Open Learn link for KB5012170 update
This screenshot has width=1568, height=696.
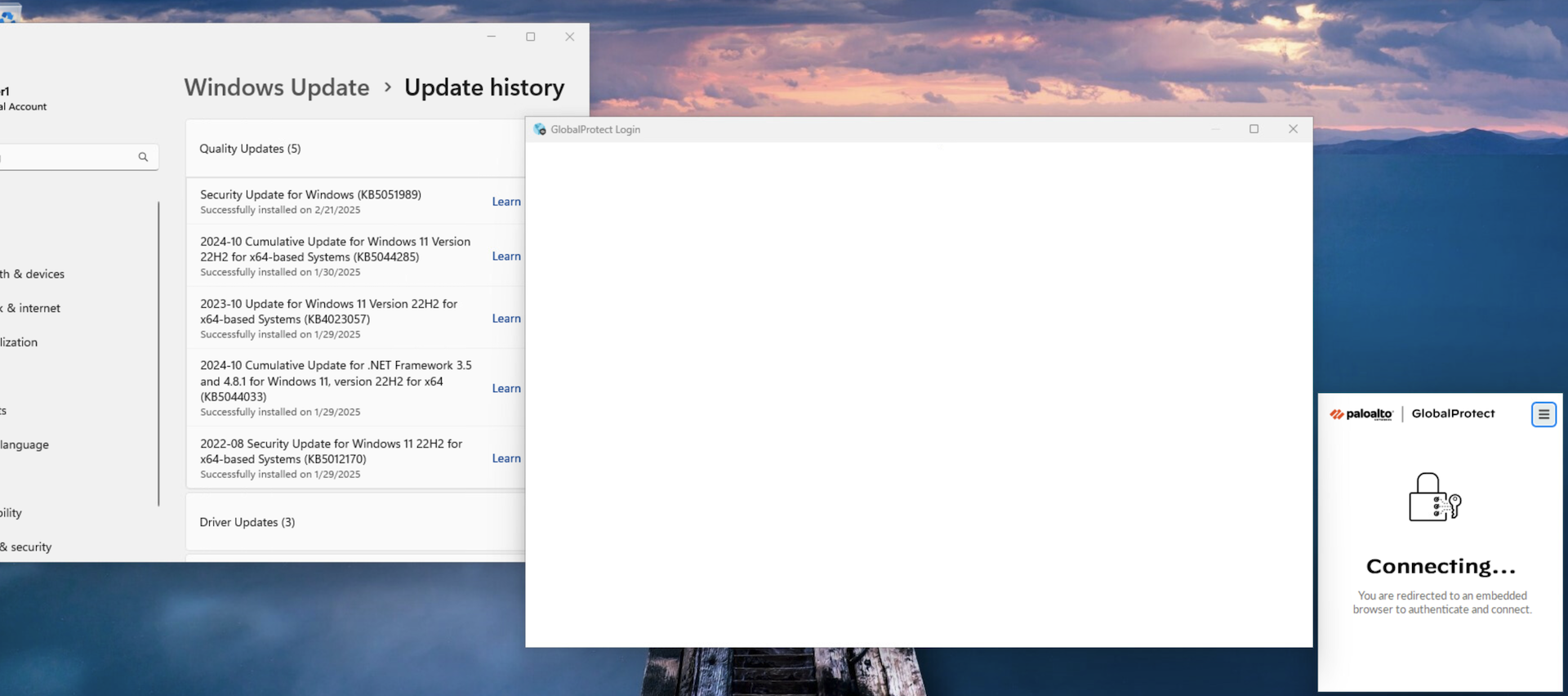click(x=506, y=459)
